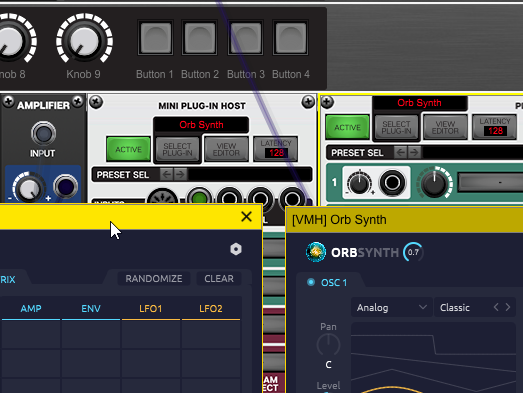This screenshot has height=393, width=523.
Task: Click Mini Plug-In Host left corner screw
Action: point(96,102)
